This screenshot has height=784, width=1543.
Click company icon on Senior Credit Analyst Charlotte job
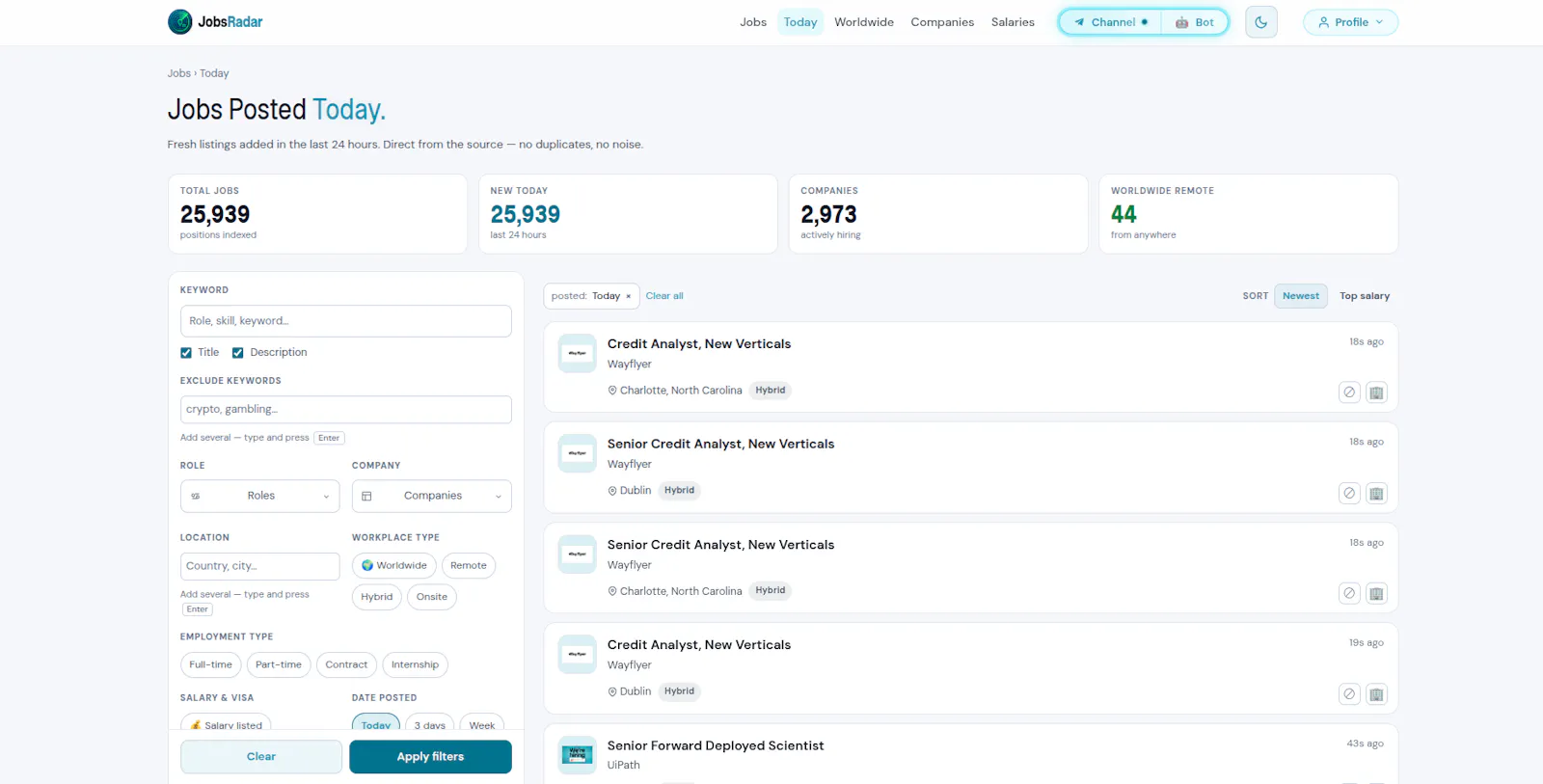click(1376, 594)
